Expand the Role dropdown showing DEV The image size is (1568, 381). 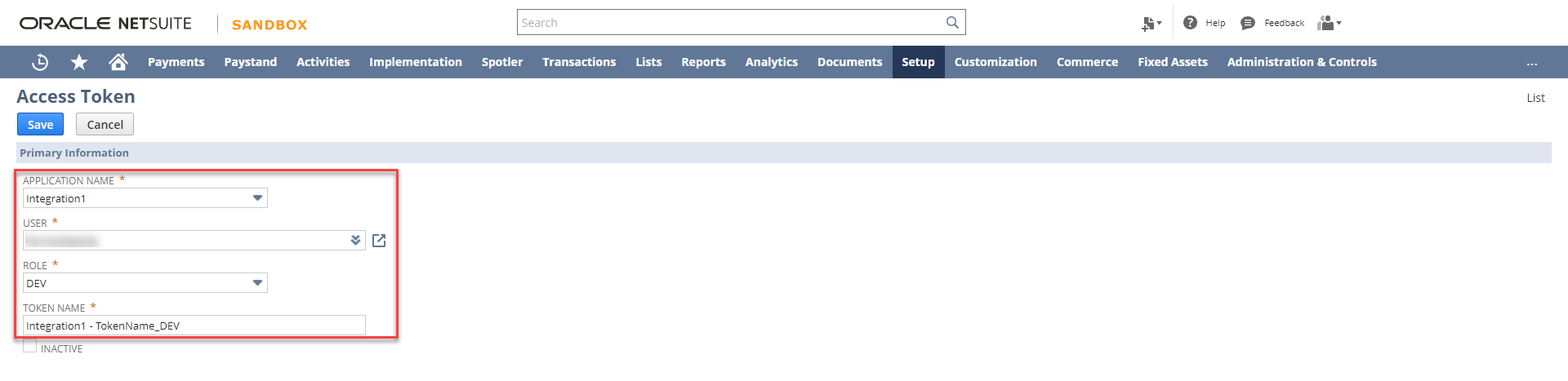(x=257, y=283)
